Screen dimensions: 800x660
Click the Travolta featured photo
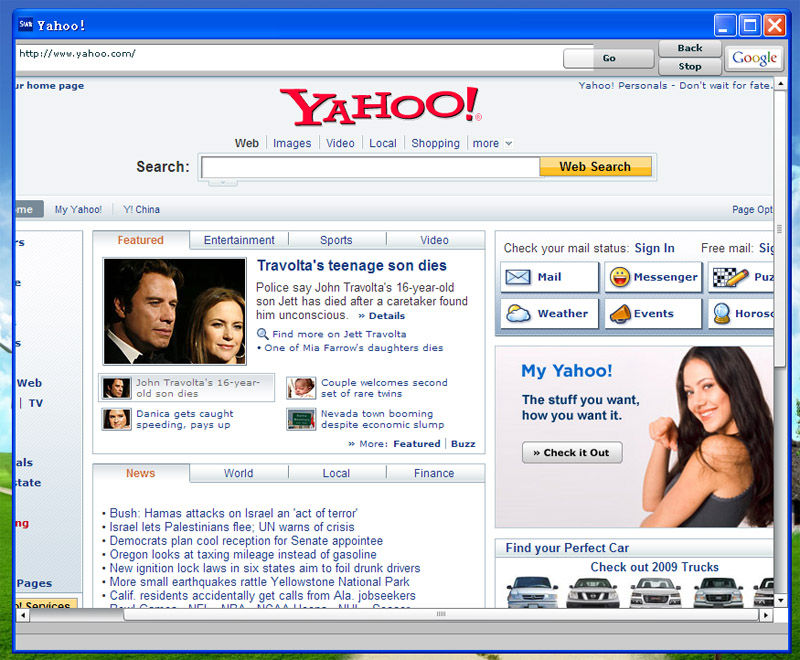174,311
